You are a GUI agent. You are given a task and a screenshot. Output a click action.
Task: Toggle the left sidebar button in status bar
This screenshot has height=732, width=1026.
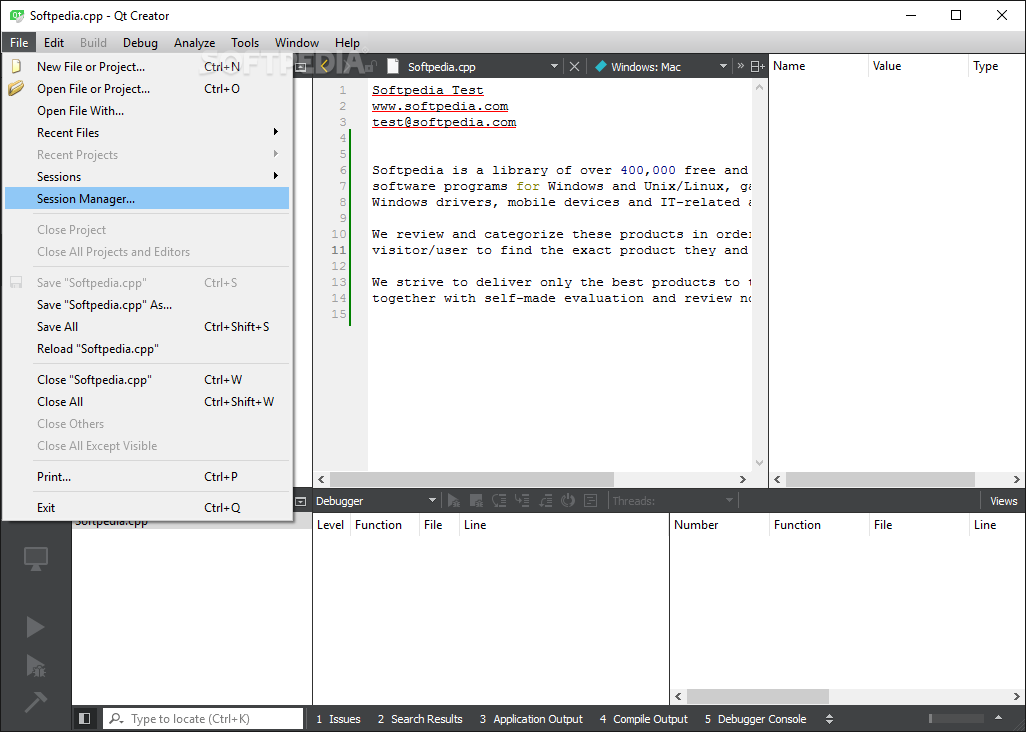coord(84,719)
